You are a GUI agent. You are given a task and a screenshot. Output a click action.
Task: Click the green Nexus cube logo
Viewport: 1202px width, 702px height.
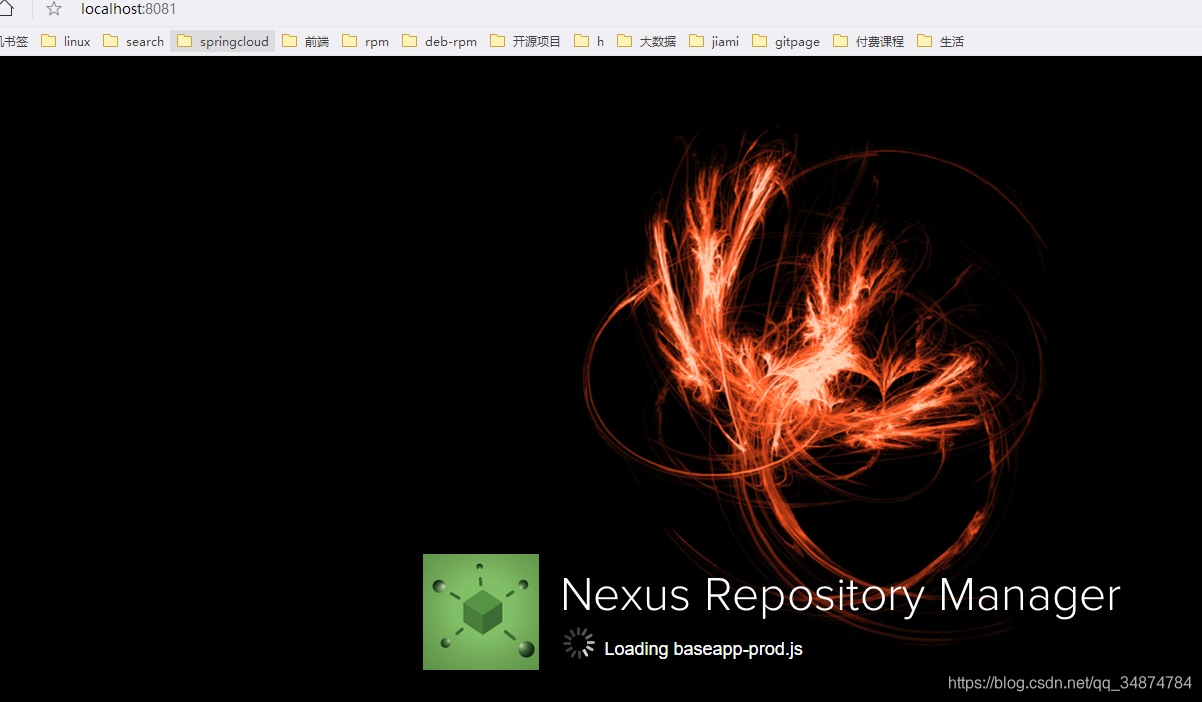point(481,612)
